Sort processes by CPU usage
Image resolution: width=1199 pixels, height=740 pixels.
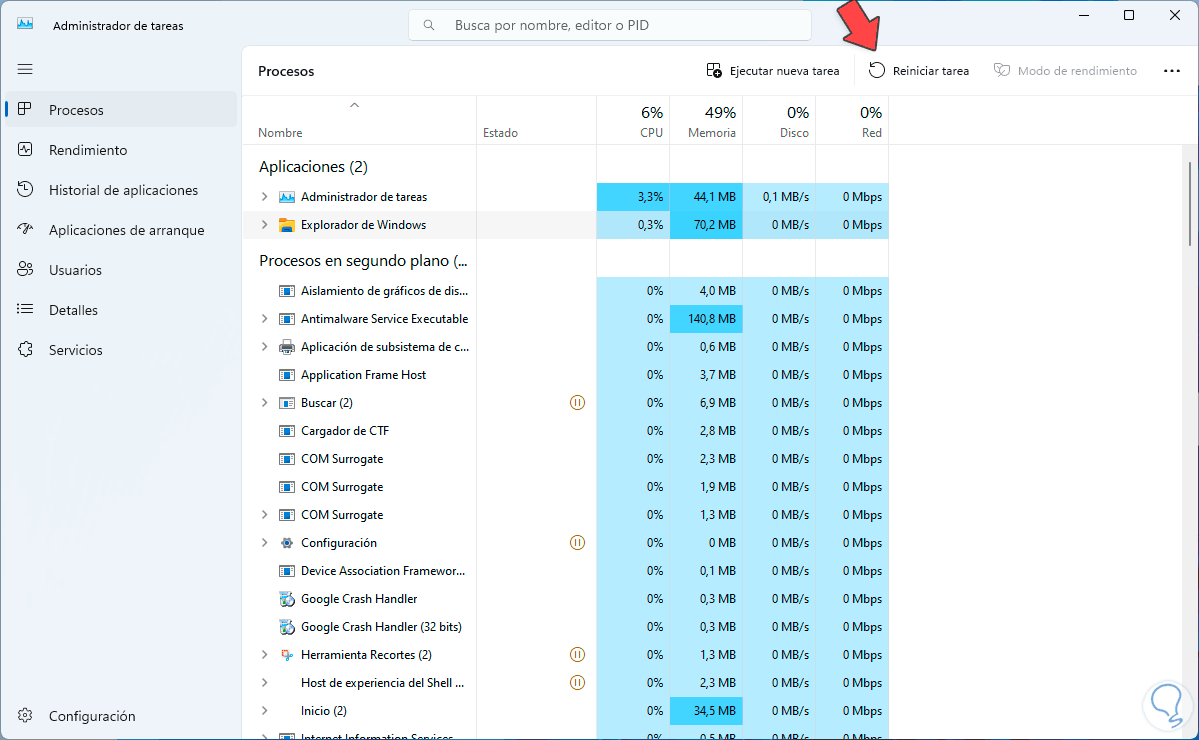coord(633,122)
